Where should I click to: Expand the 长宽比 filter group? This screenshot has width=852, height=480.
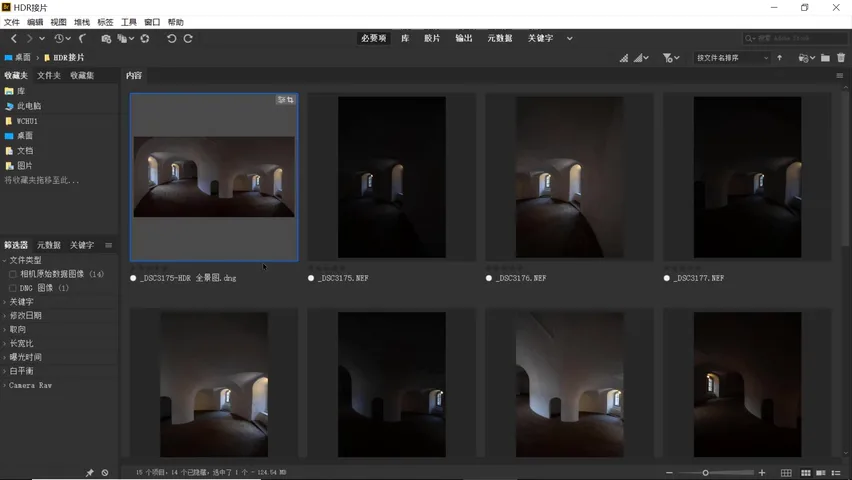pos(5,344)
